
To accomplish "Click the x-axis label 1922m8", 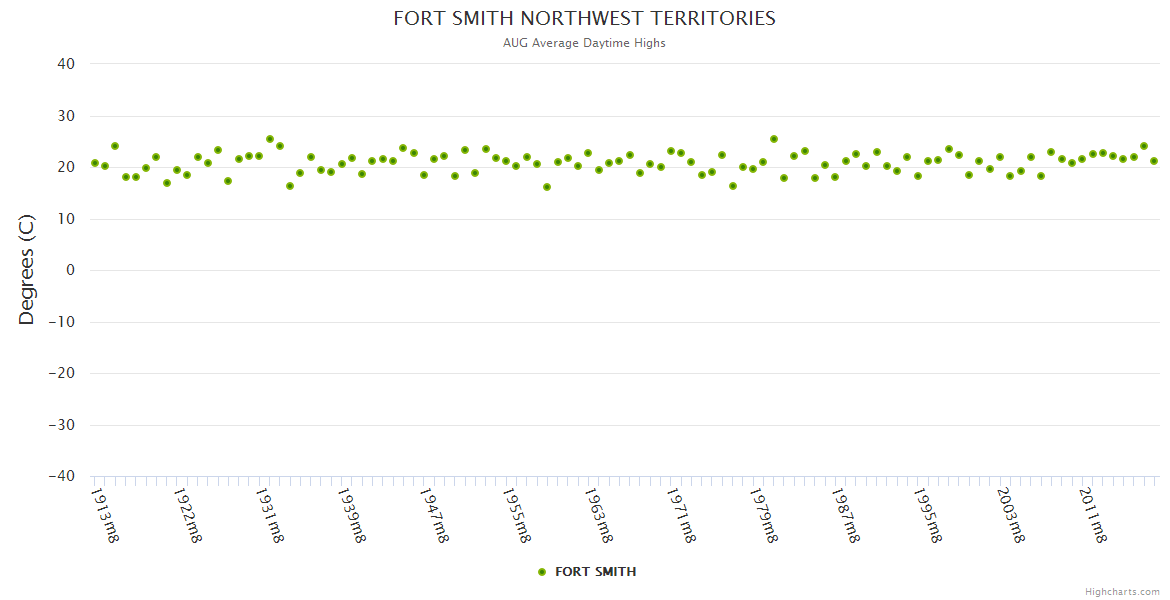I will (x=188, y=514).
